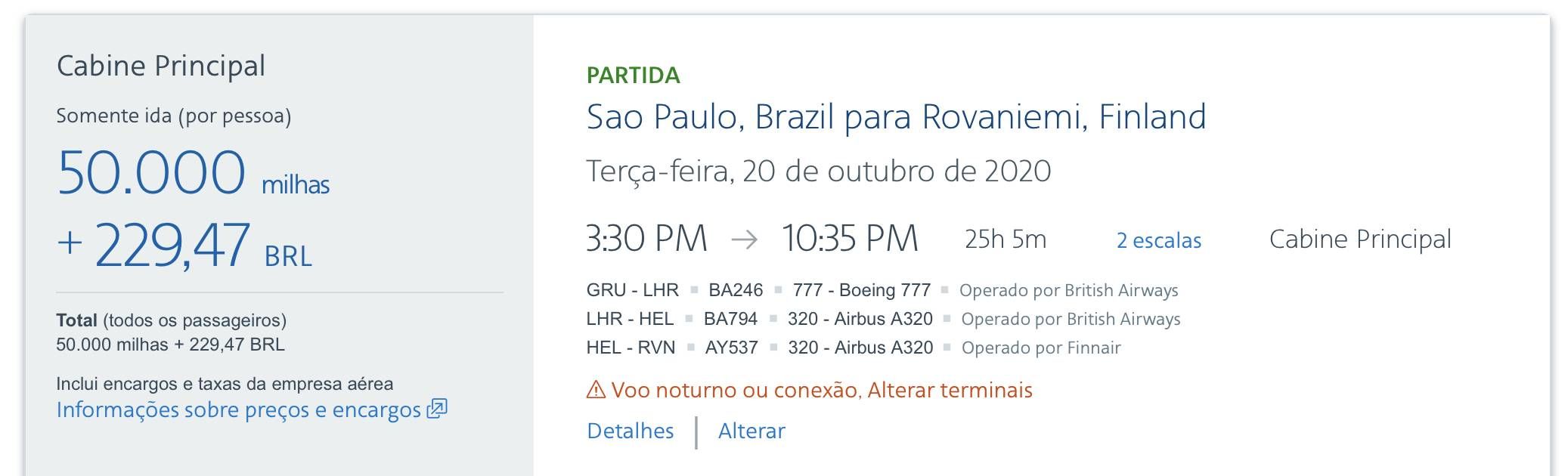
Task: Open the external link icon beside pricing info
Action: click(x=437, y=409)
